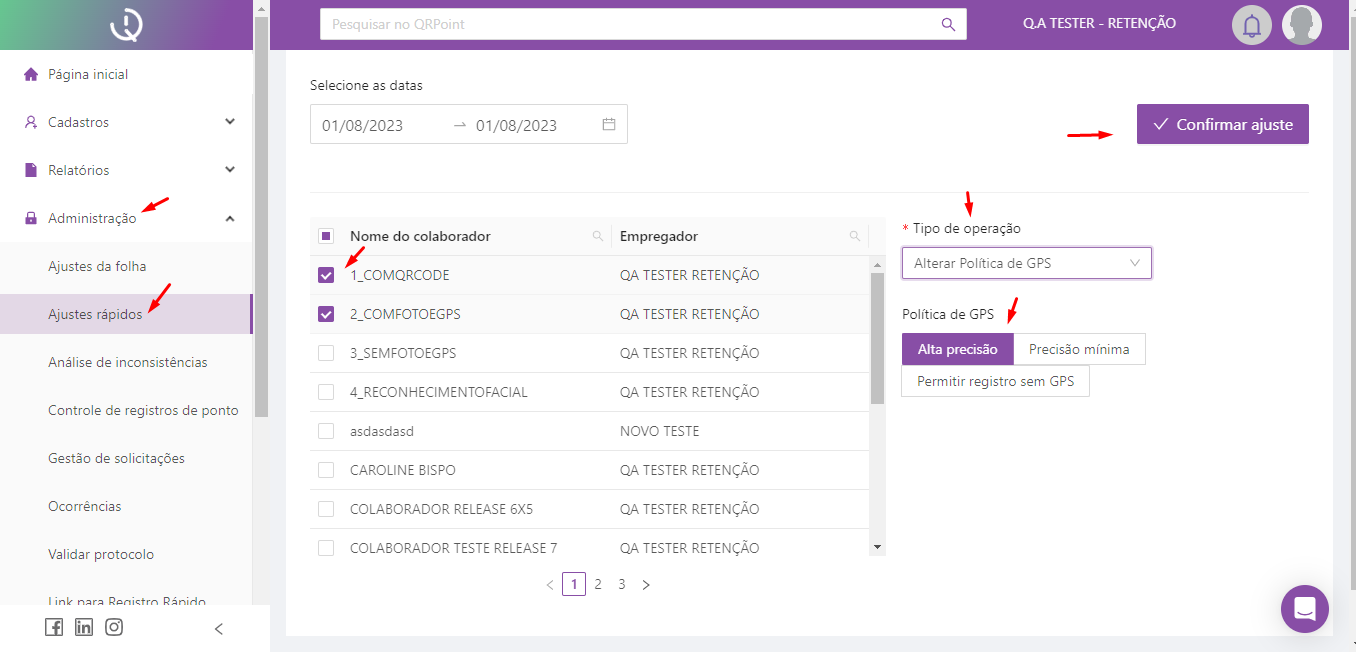The width and height of the screenshot is (1356, 652).
Task: Open the LinkedIn icon in sidebar footer
Action: tap(84, 627)
